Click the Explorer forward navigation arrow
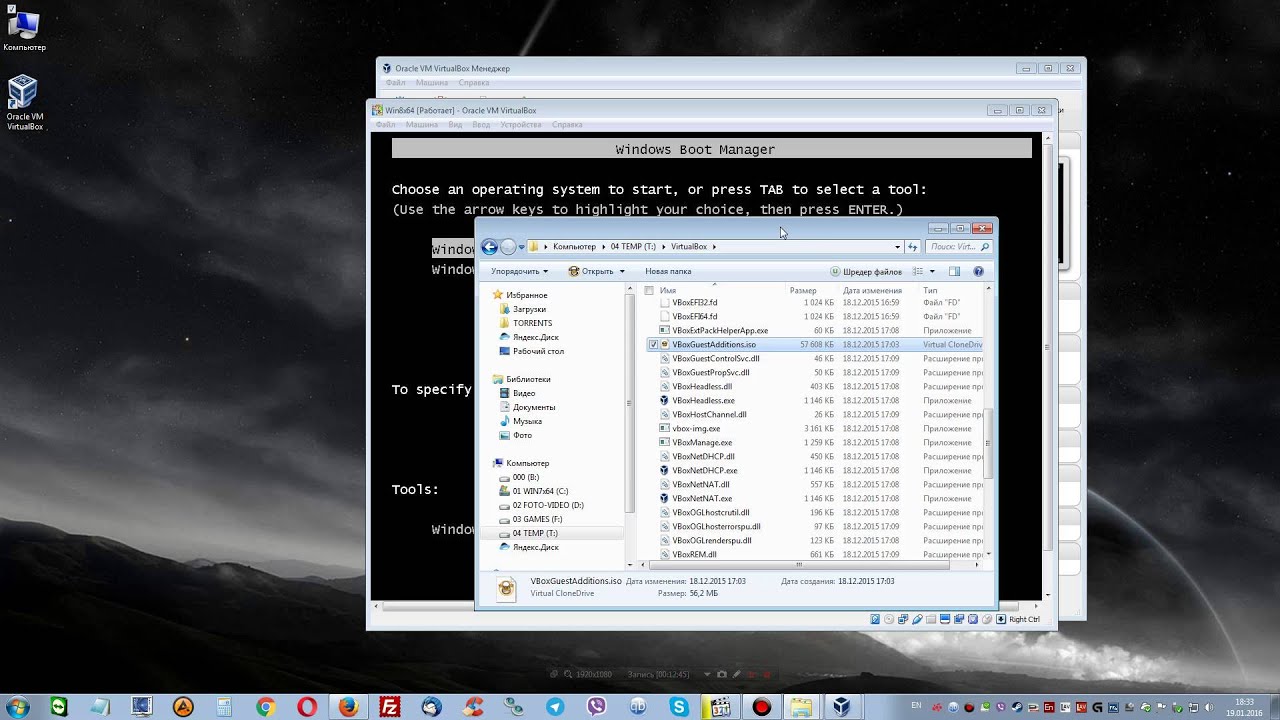The height and width of the screenshot is (720, 1280). 508,247
